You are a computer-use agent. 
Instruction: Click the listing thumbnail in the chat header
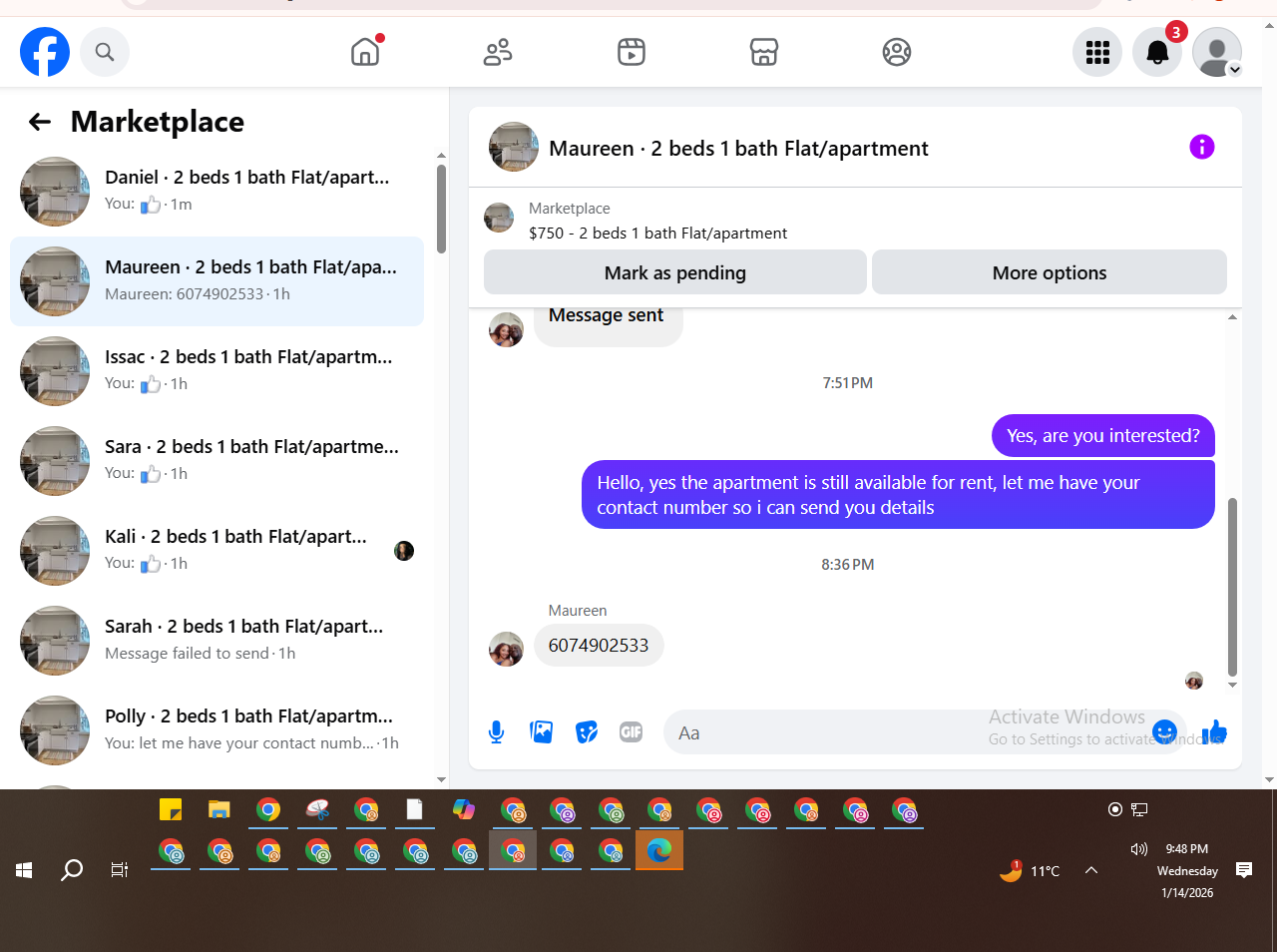coord(514,148)
